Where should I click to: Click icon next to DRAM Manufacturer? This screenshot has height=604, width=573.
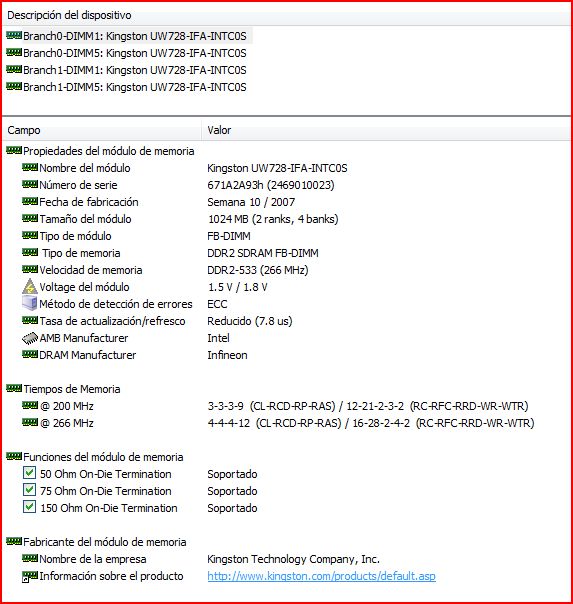tap(30, 354)
